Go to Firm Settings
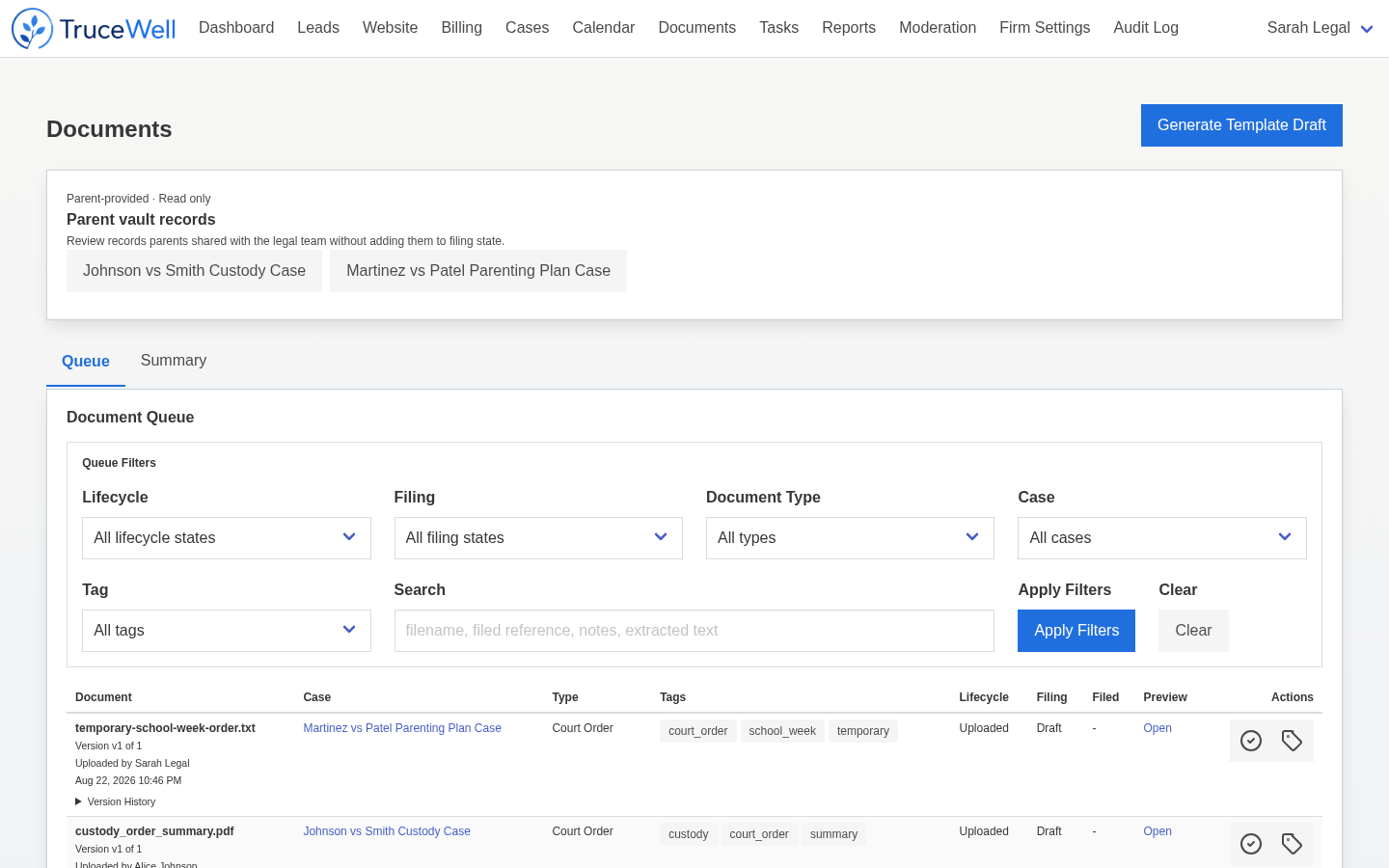 (1045, 28)
